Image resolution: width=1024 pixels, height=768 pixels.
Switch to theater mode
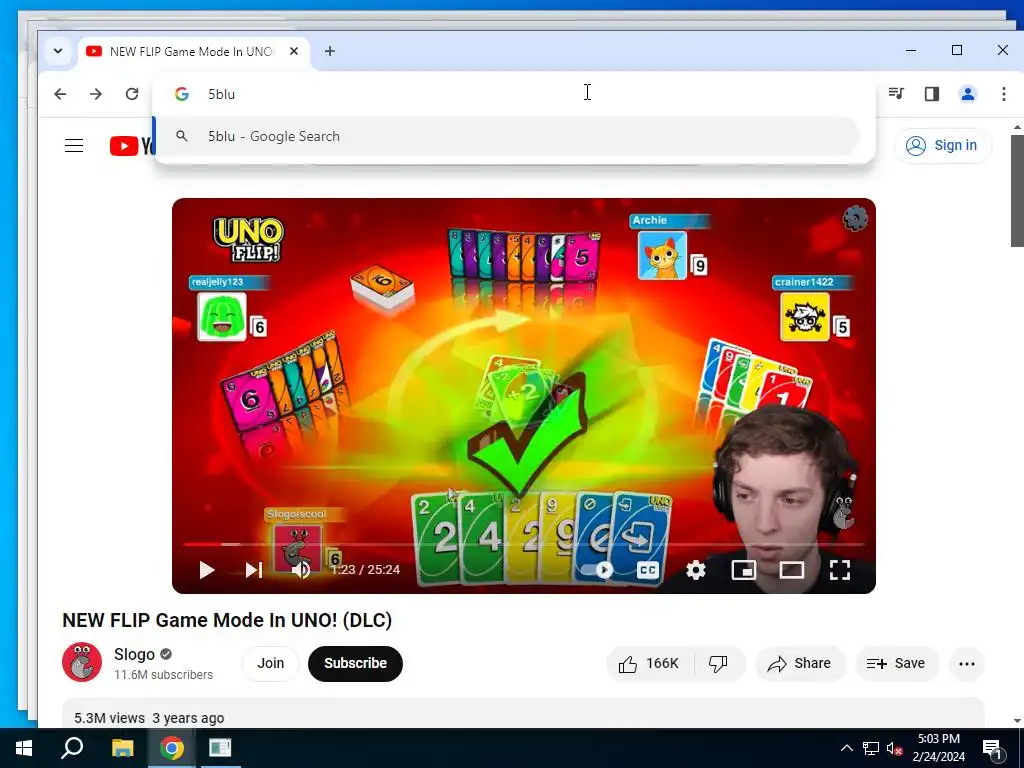coord(792,570)
